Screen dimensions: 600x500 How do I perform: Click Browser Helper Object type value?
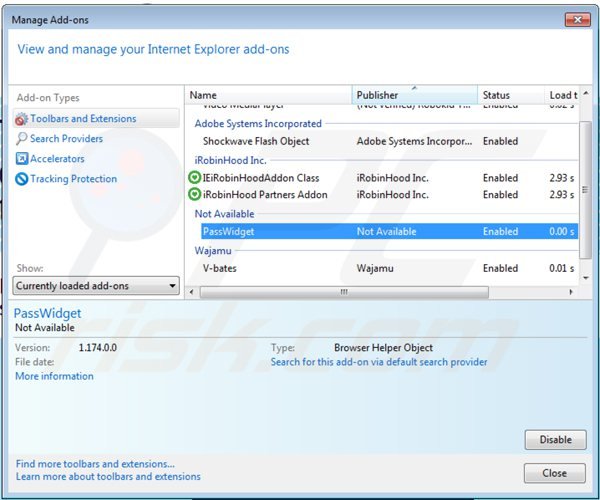383,347
